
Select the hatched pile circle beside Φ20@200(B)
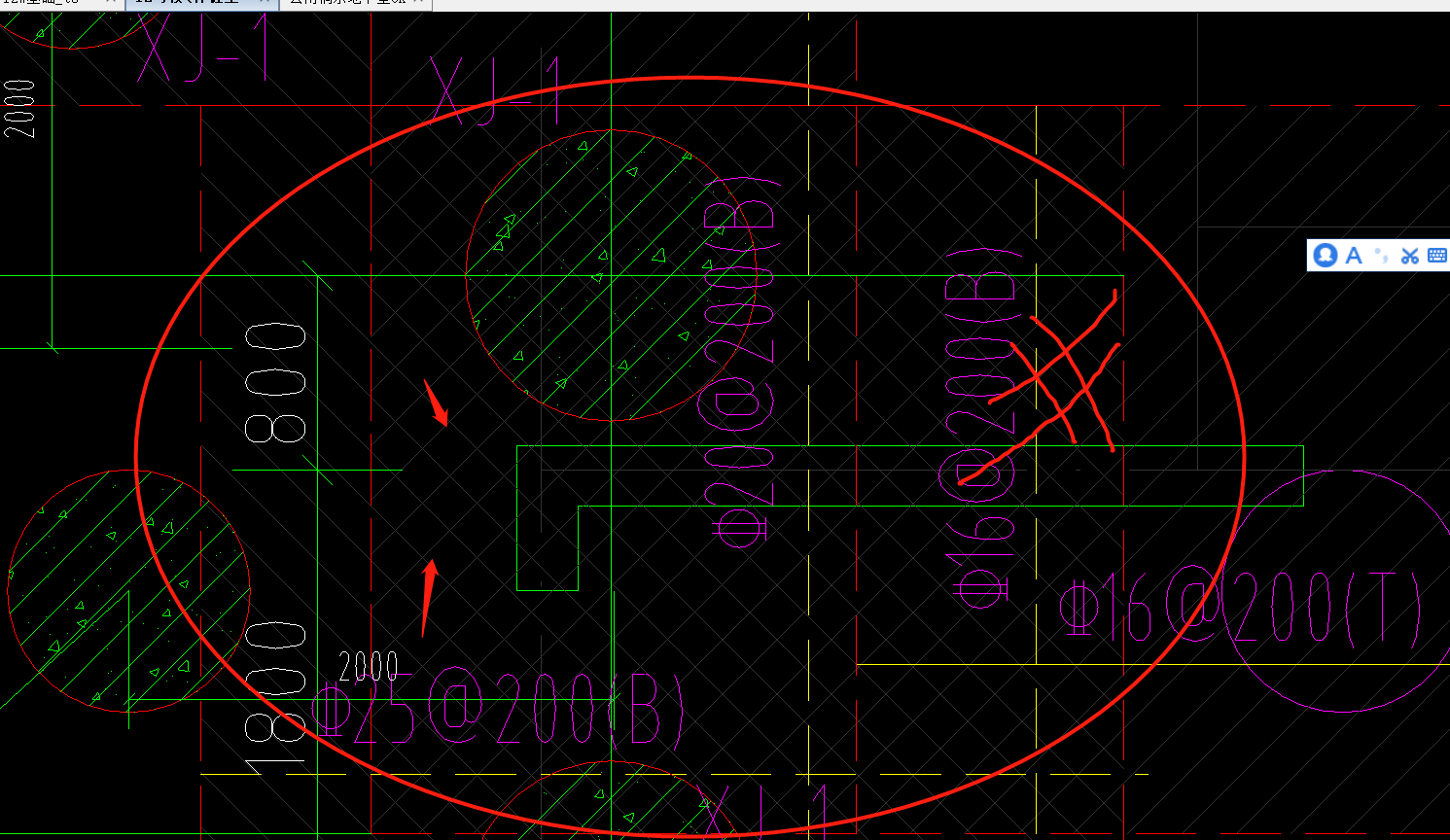(611, 275)
